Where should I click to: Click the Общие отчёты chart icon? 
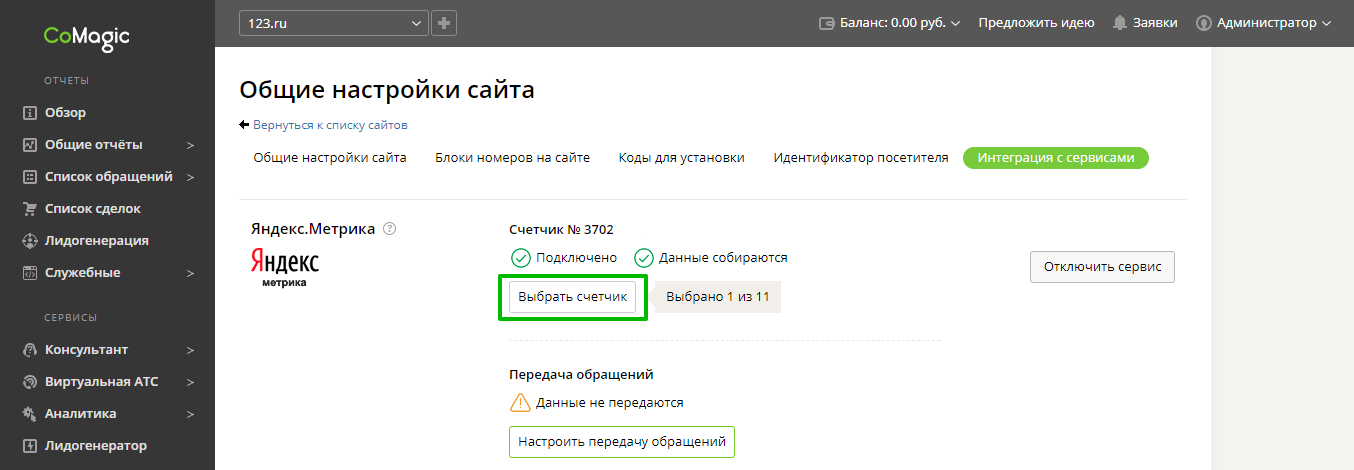click(30, 145)
